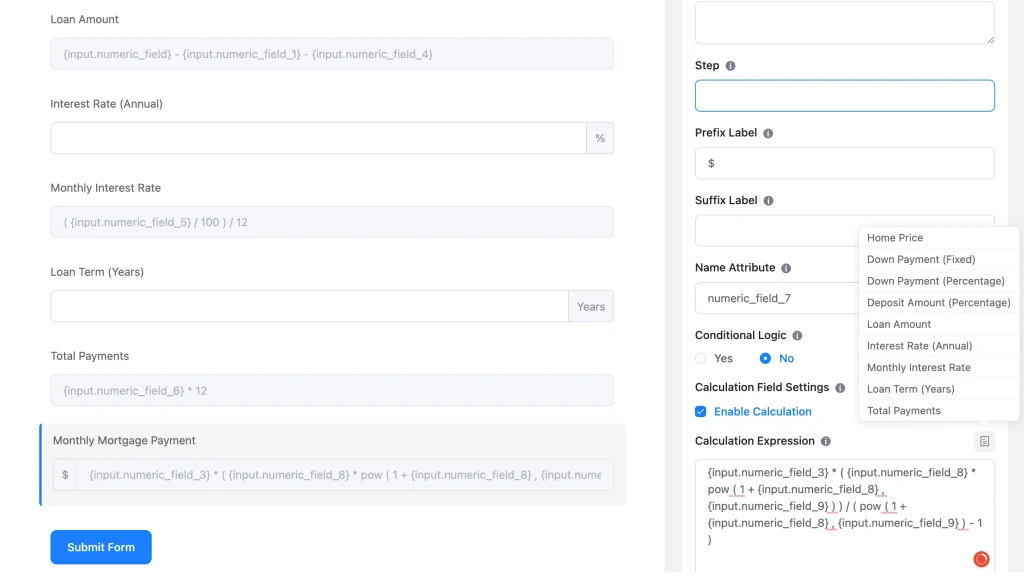Screen dimensions: 1024x586
Task: Select Total Payments in the field list
Action: 904,411
